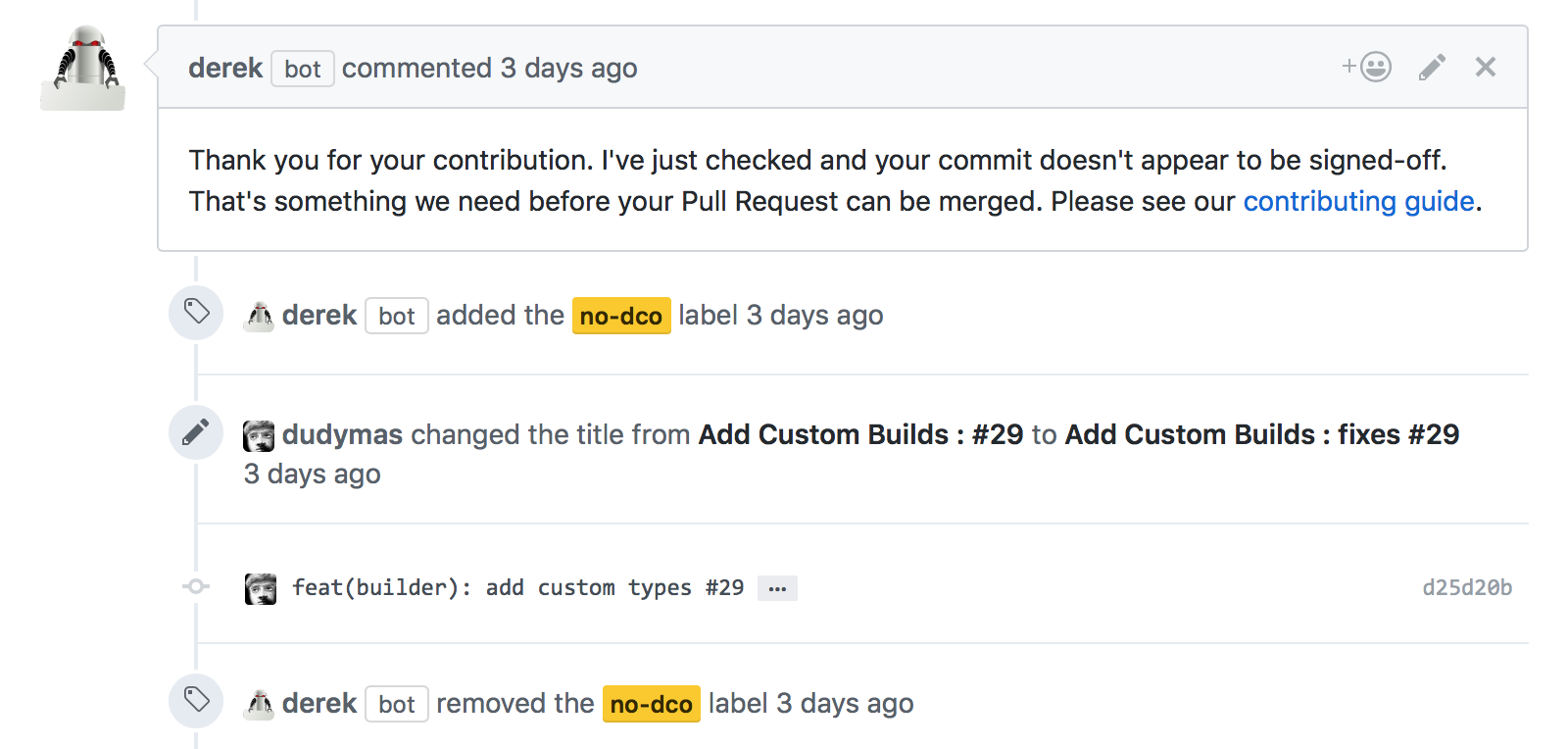
Task: Click derek's large robot avatar
Action: coord(83,69)
